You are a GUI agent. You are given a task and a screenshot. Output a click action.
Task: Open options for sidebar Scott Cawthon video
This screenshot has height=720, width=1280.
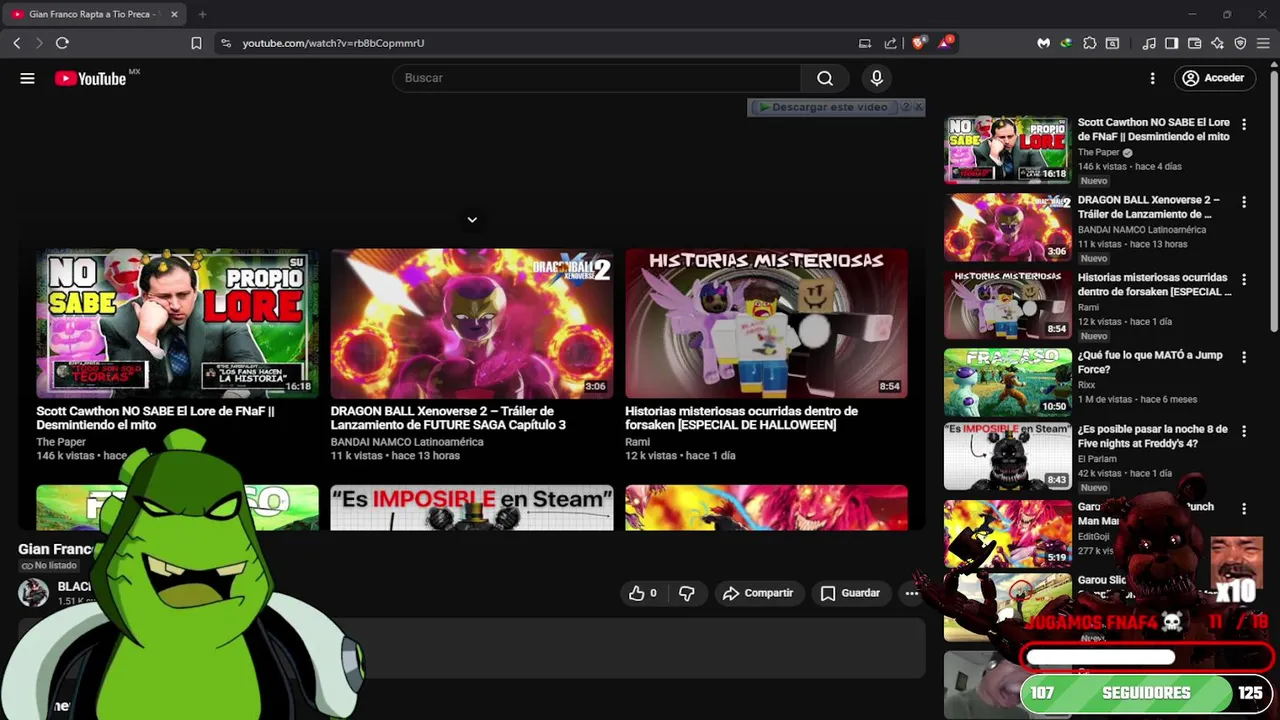pyautogui.click(x=1244, y=125)
